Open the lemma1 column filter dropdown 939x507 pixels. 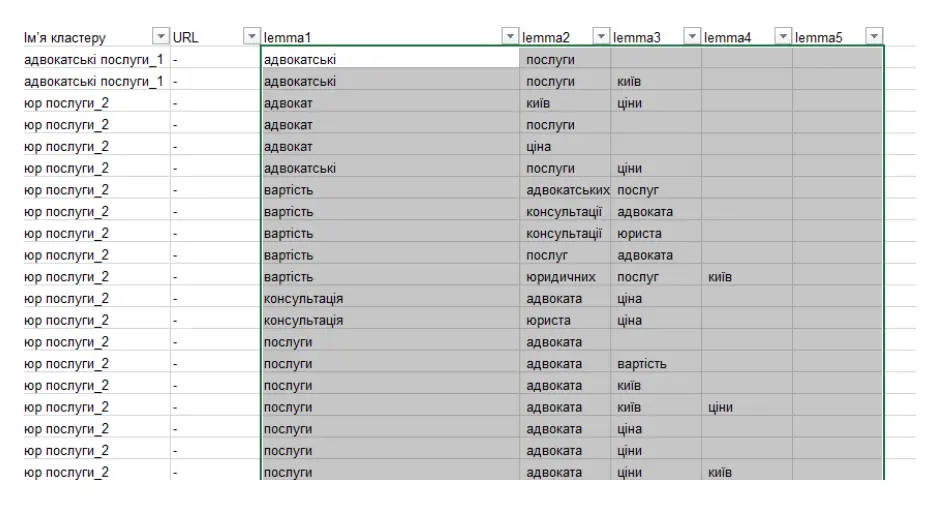(x=510, y=37)
